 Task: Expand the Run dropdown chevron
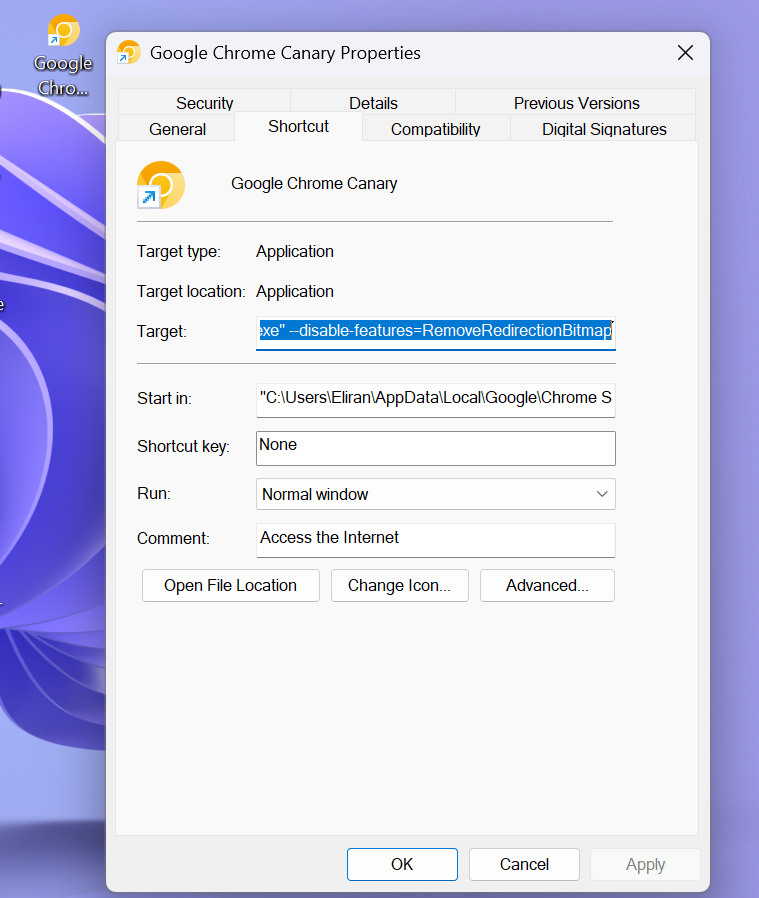pos(602,494)
